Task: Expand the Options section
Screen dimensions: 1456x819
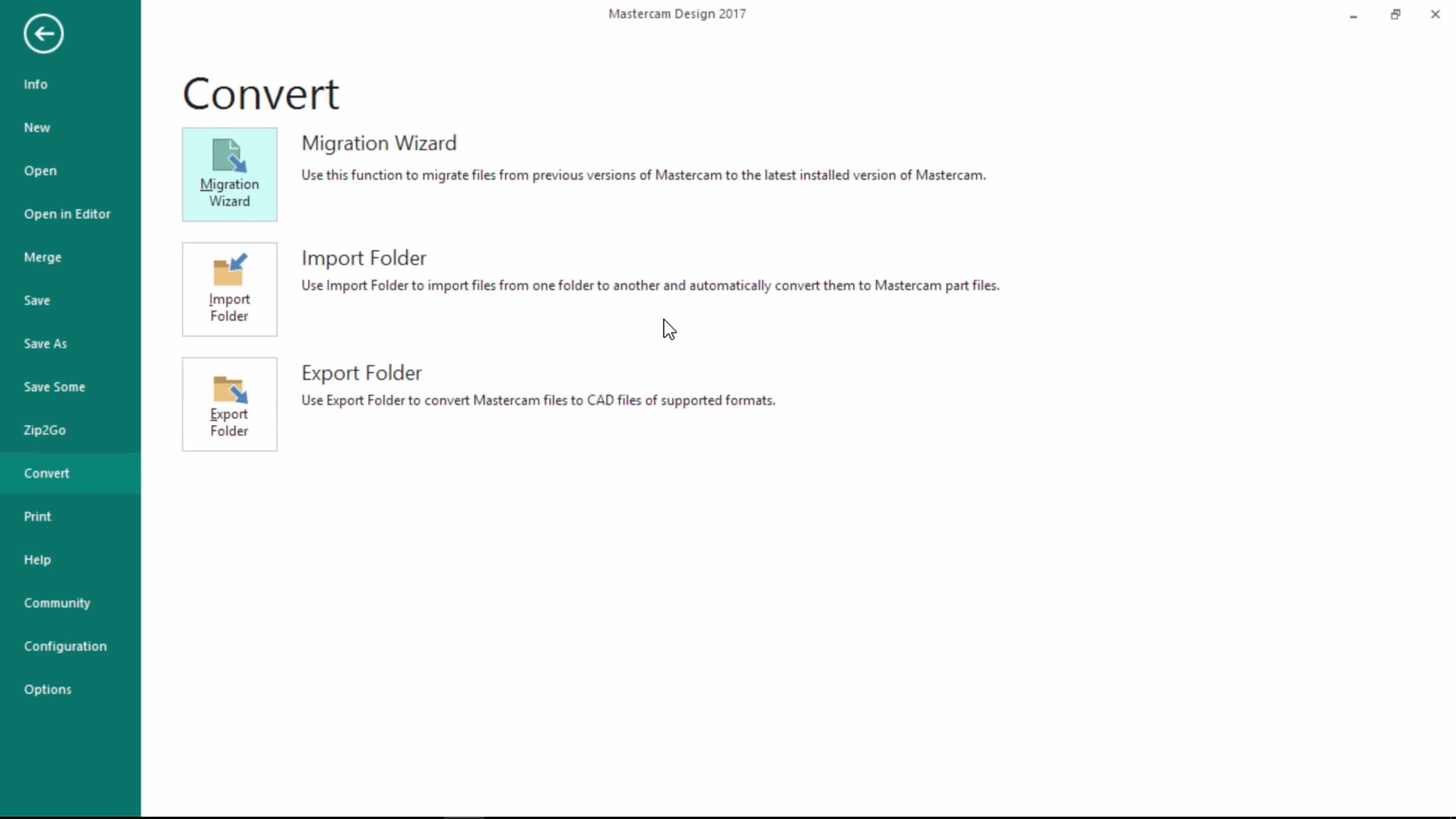Action: (x=48, y=689)
